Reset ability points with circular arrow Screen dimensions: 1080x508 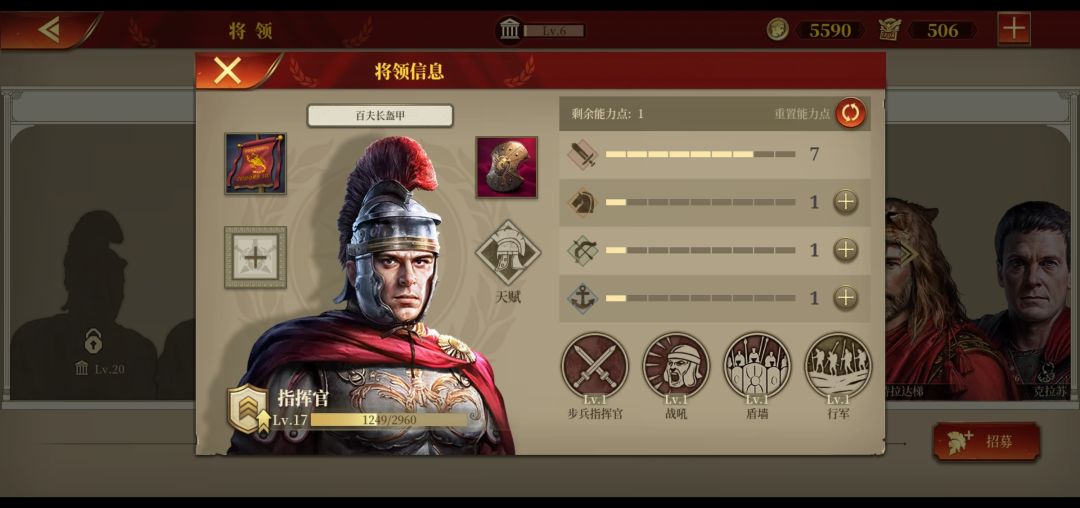point(851,113)
